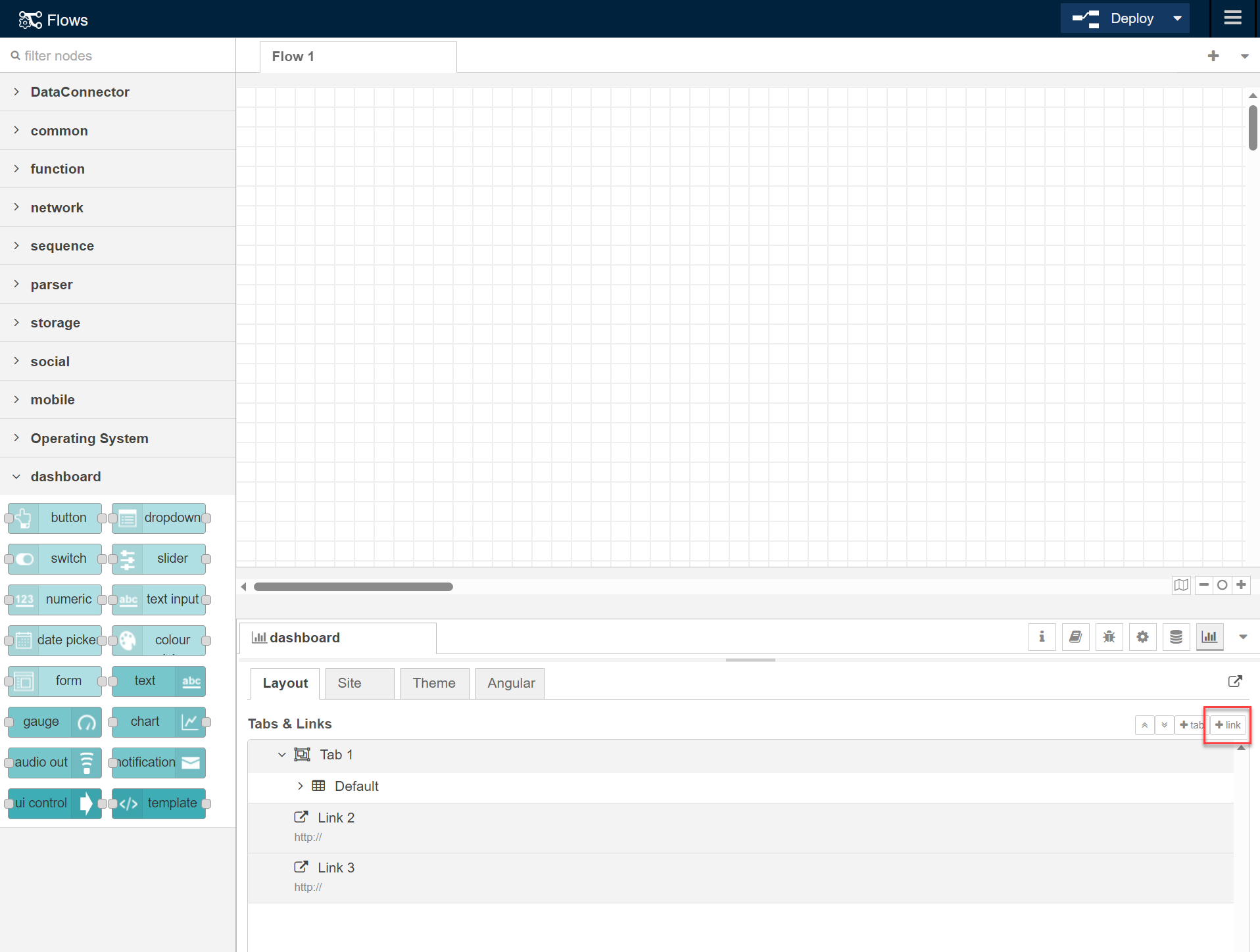The height and width of the screenshot is (952, 1260).
Task: Open the help sidebar
Action: [1076, 636]
